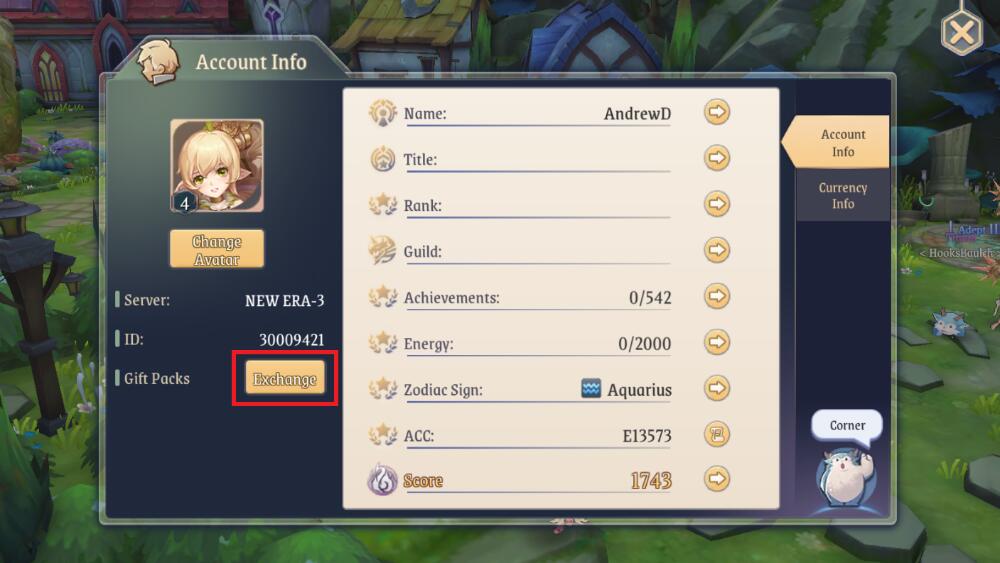The image size is (1000, 563).
Task: View Achievements using the arrow icon
Action: (x=717, y=296)
